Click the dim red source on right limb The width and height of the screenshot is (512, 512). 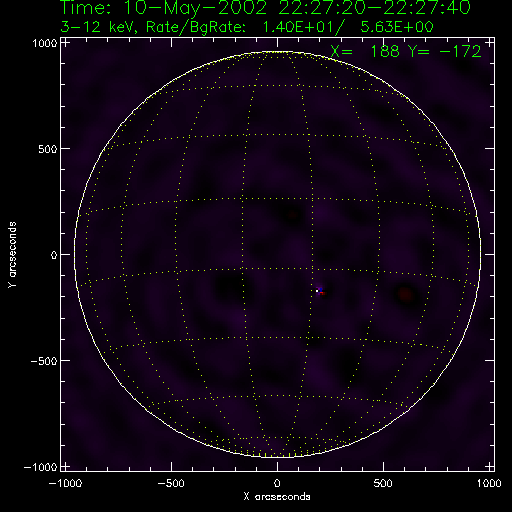pos(406,294)
